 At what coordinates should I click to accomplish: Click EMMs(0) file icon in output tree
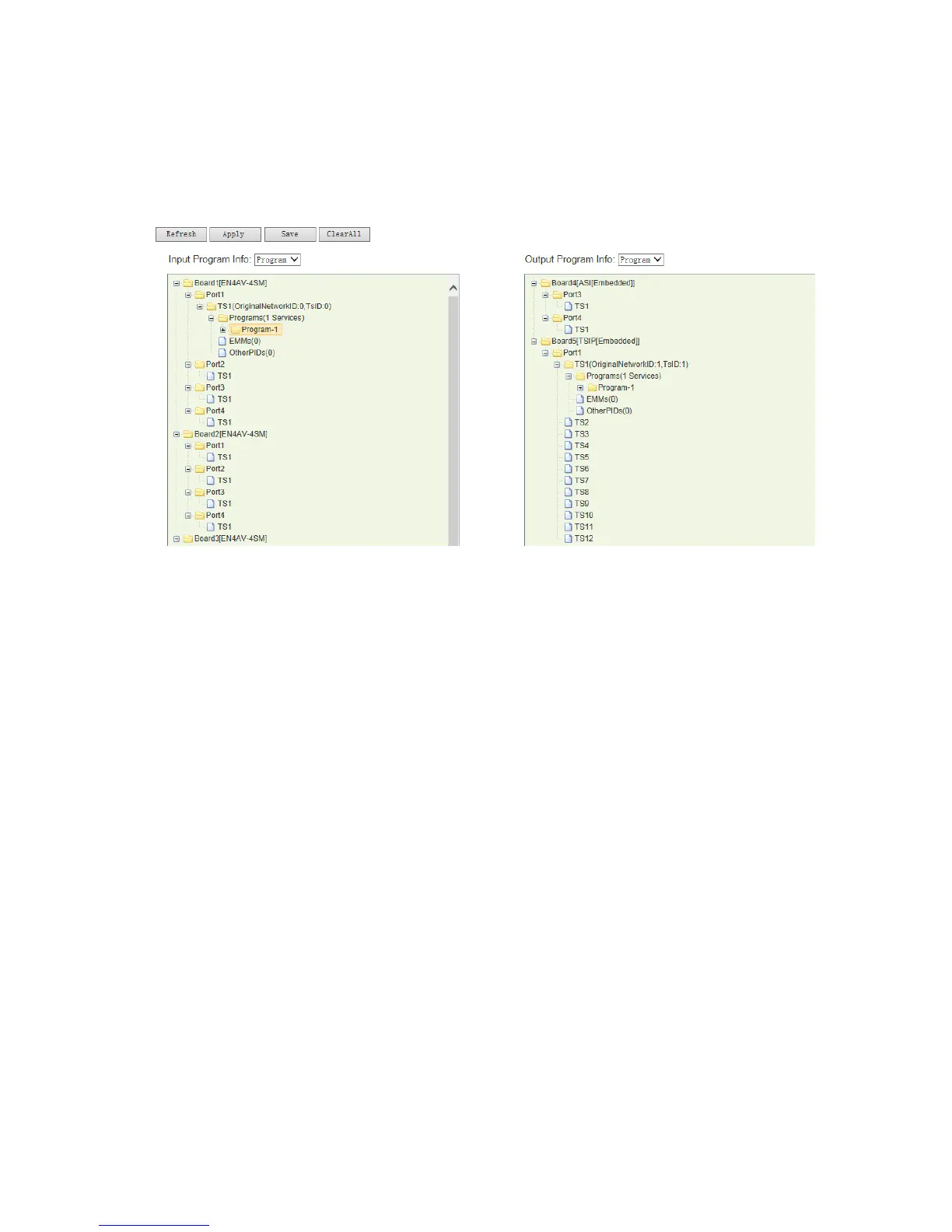tap(580, 399)
